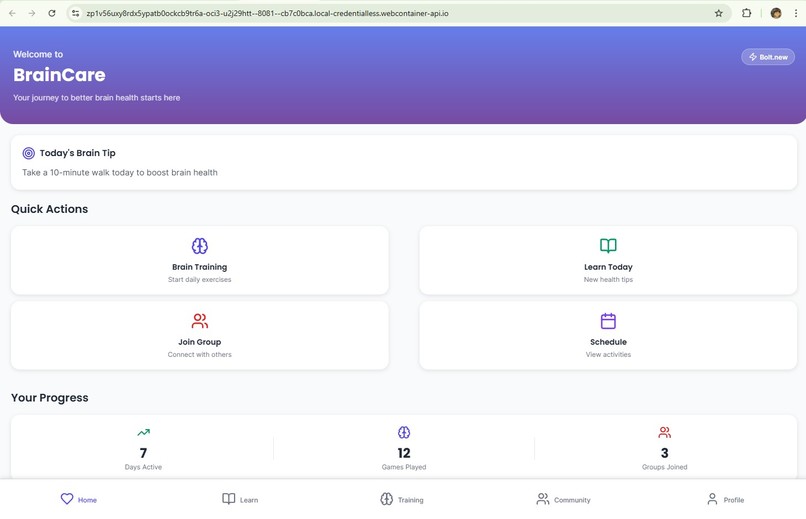
Task: Click the people icon in Join Group card
Action: pyautogui.click(x=199, y=321)
